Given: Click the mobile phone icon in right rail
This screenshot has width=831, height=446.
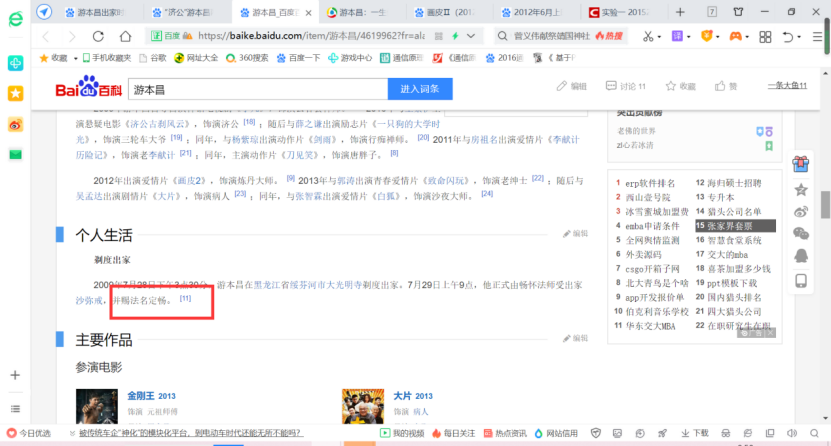Looking at the screenshot, I should tap(801, 280).
